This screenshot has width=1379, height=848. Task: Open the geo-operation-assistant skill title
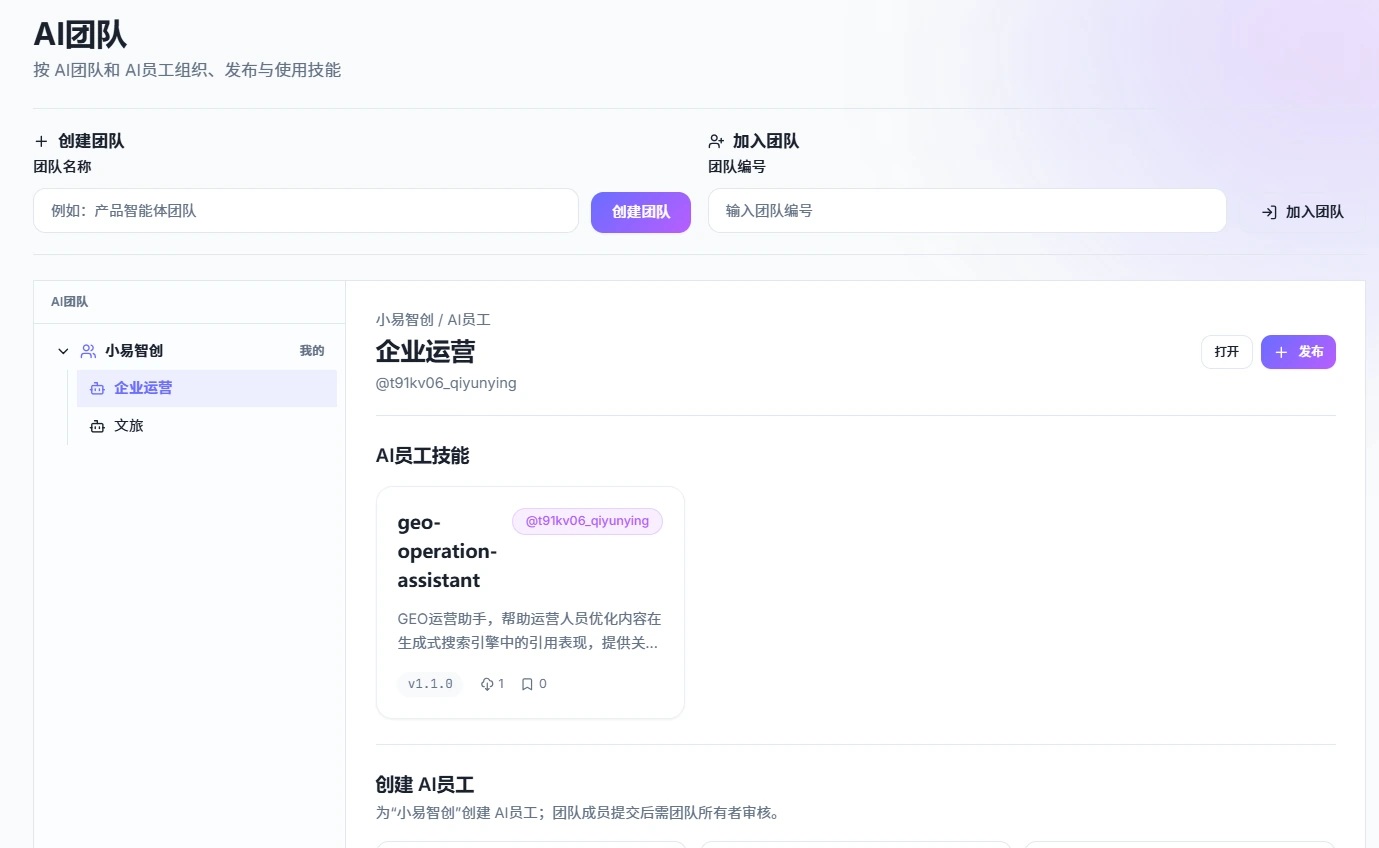click(447, 551)
